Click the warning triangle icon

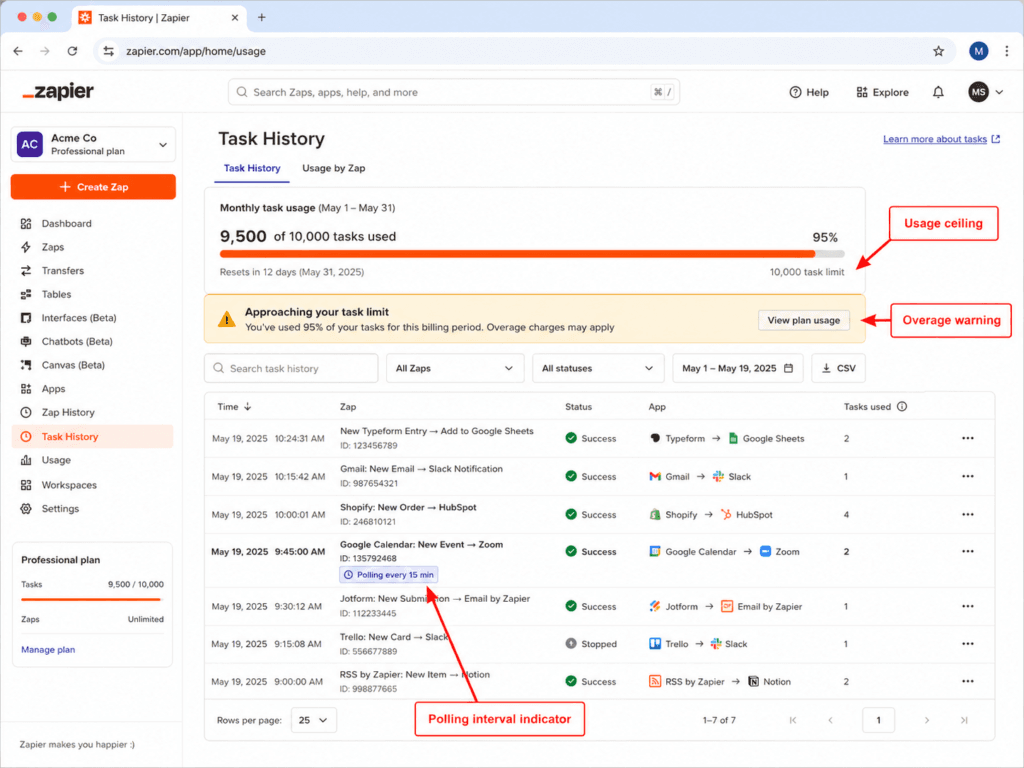(x=226, y=319)
